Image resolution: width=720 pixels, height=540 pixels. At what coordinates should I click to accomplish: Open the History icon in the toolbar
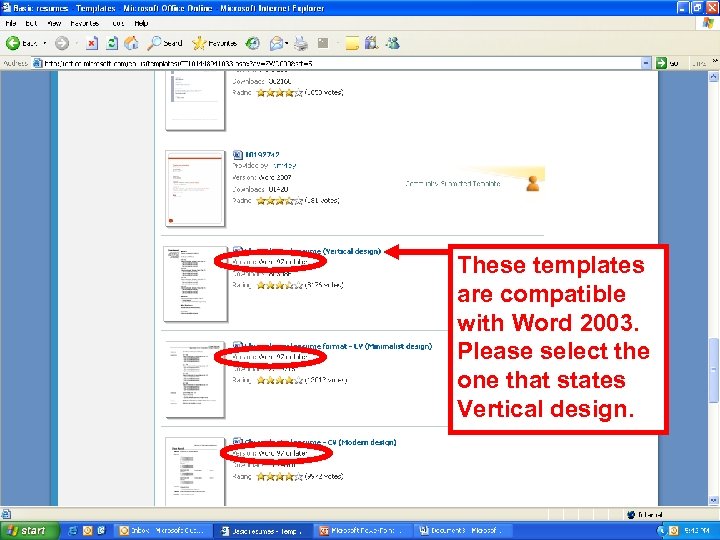coord(252,43)
